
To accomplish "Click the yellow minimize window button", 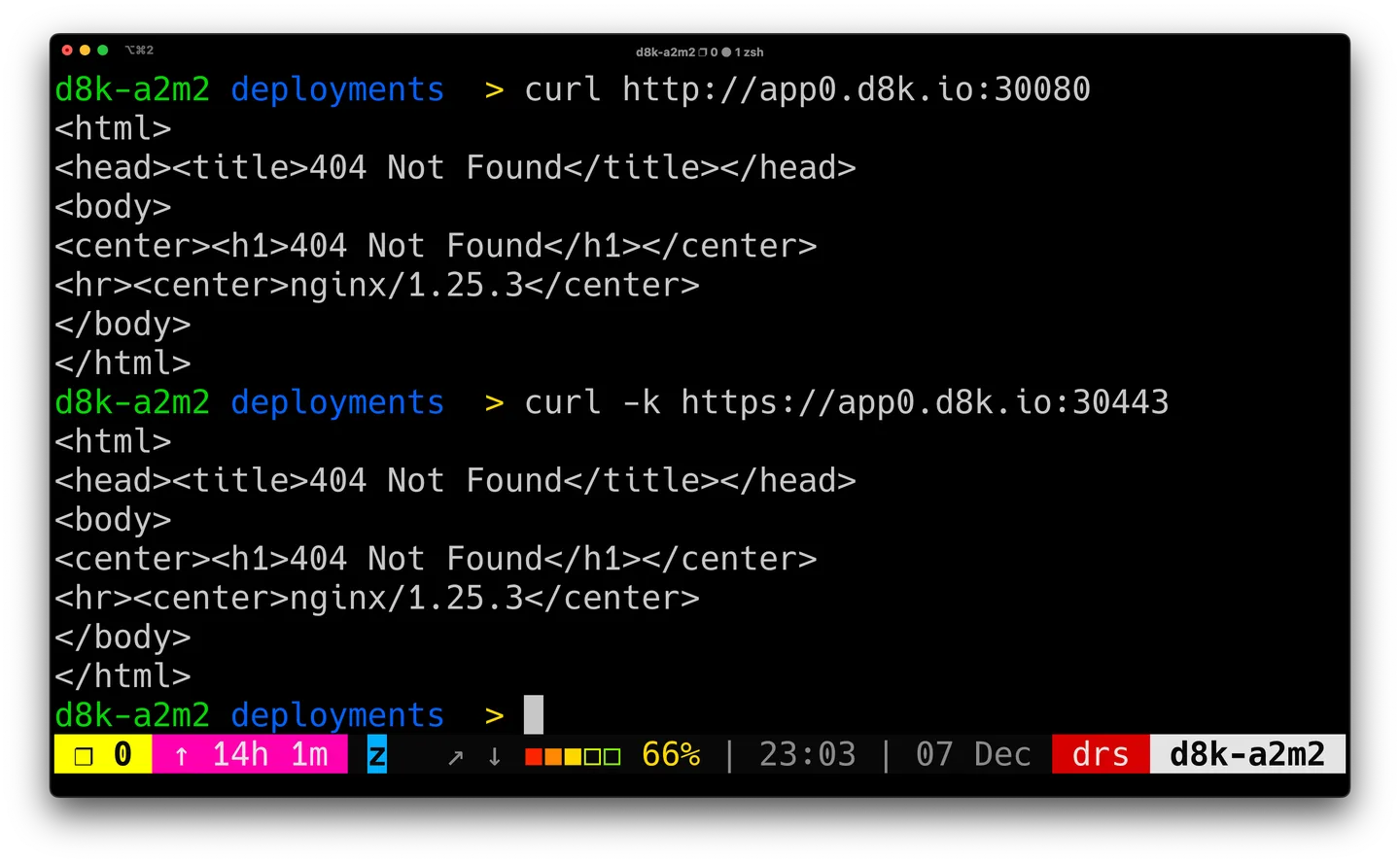I will pos(85,50).
